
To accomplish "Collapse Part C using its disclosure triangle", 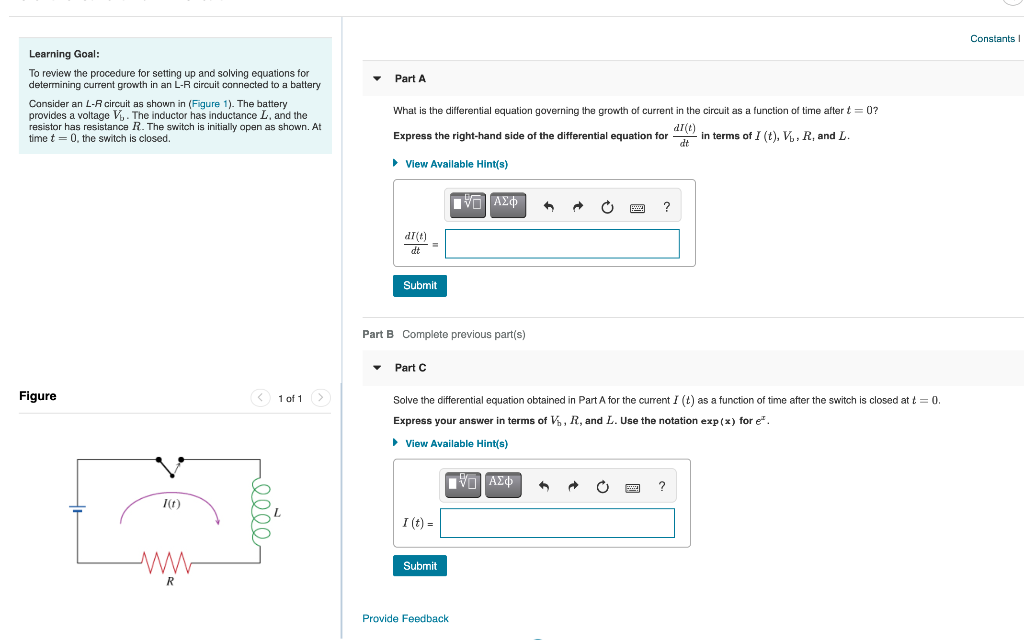I will point(376,367).
